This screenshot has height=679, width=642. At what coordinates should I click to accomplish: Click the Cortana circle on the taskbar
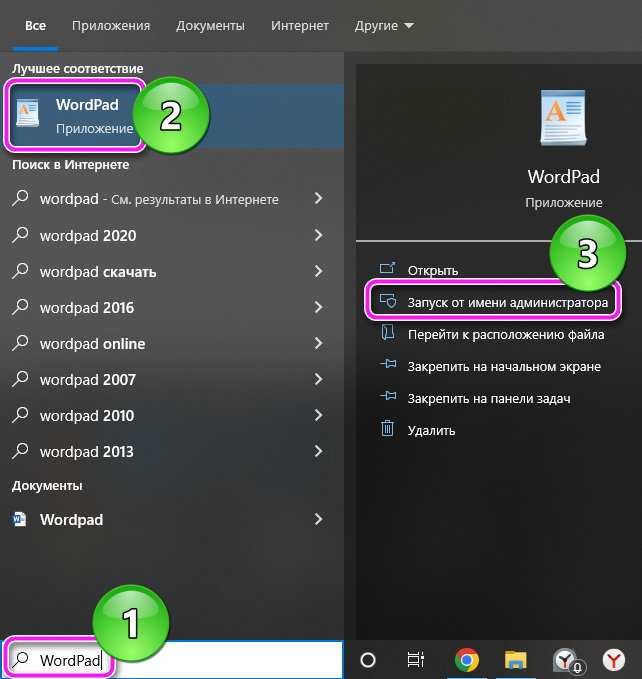point(368,660)
